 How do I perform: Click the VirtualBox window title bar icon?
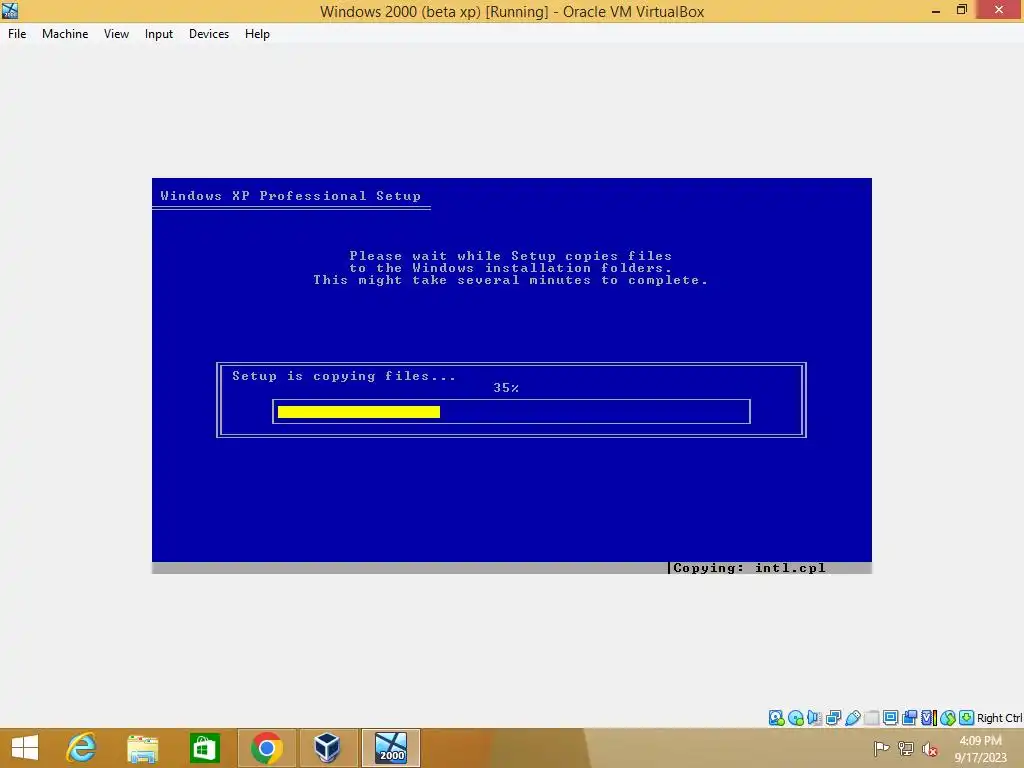(10, 10)
